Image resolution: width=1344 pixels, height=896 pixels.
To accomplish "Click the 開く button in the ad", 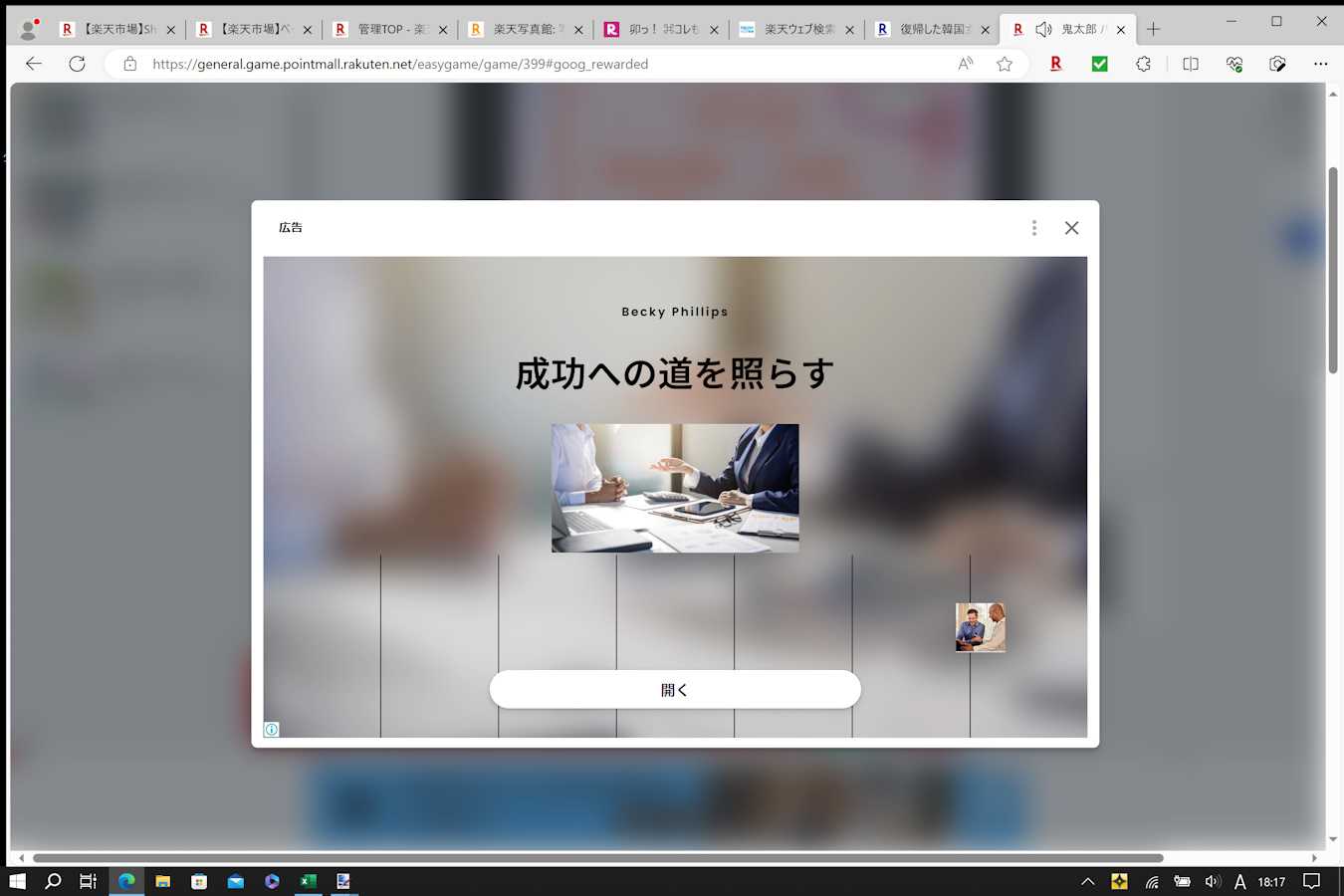I will click(675, 689).
